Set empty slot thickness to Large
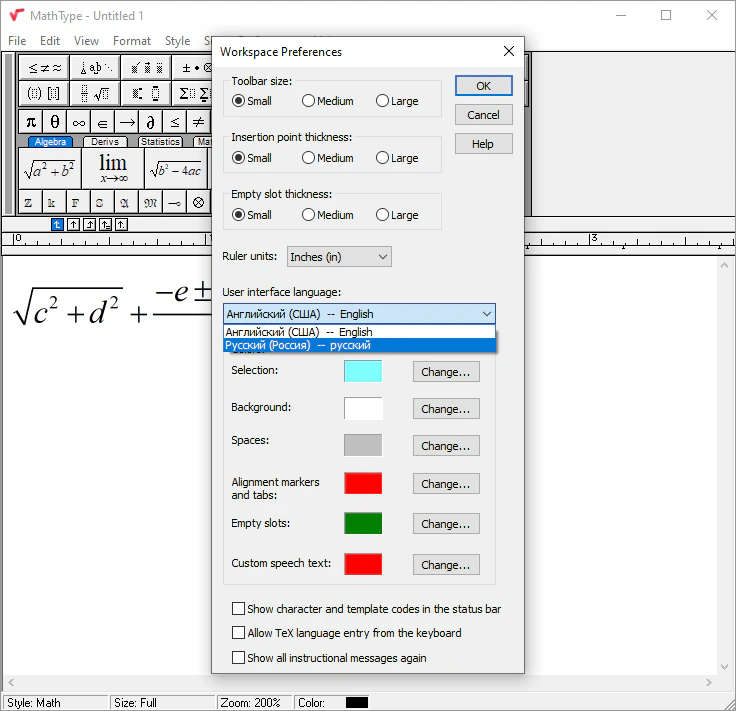 click(397, 215)
